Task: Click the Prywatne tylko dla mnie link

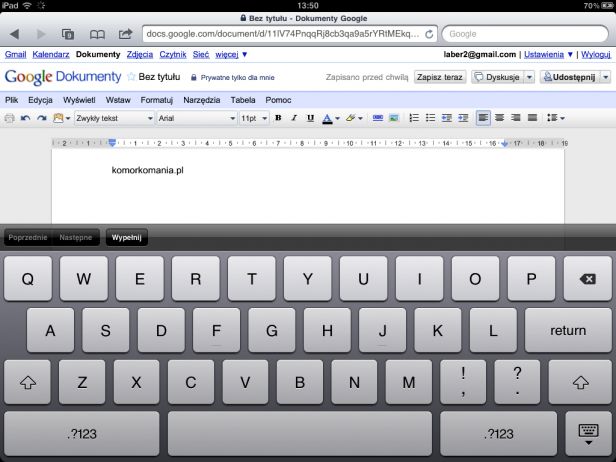Action: pyautogui.click(x=237, y=78)
